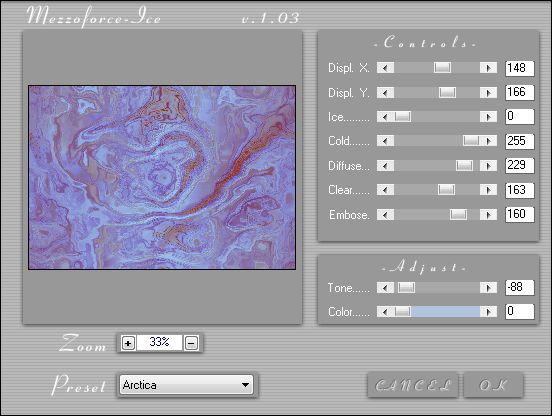Click the Displ. X value field 148
Viewport: 552px width, 416px height.
520,68
